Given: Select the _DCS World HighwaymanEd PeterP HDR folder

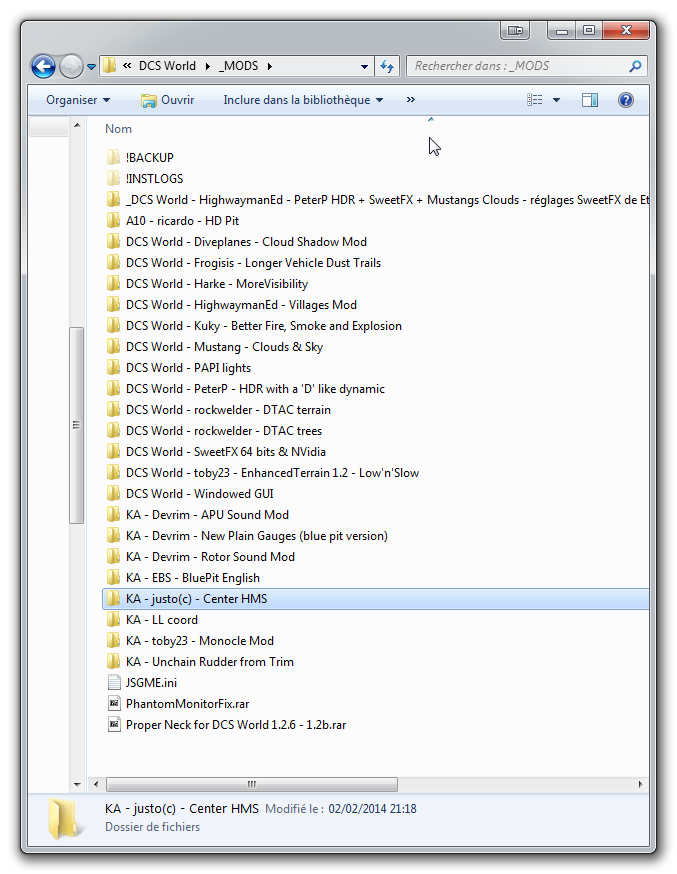Looking at the screenshot, I should coord(377,200).
